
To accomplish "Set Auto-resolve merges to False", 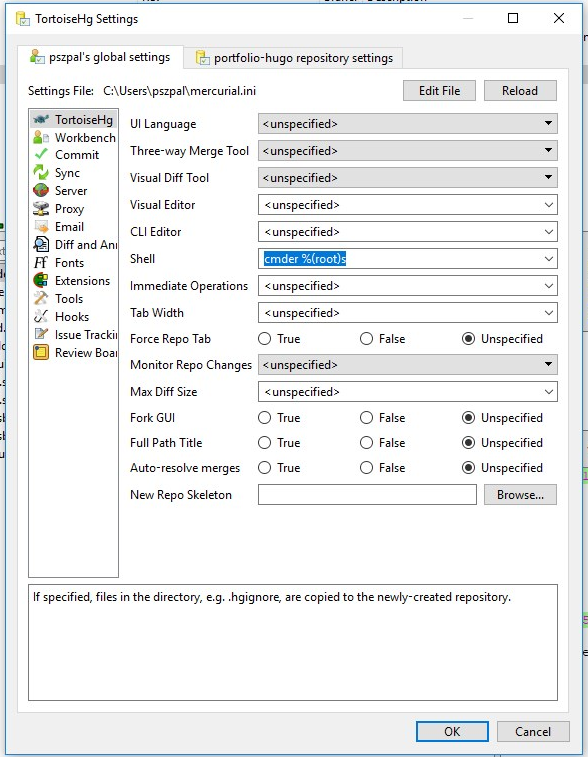I will click(x=366, y=468).
